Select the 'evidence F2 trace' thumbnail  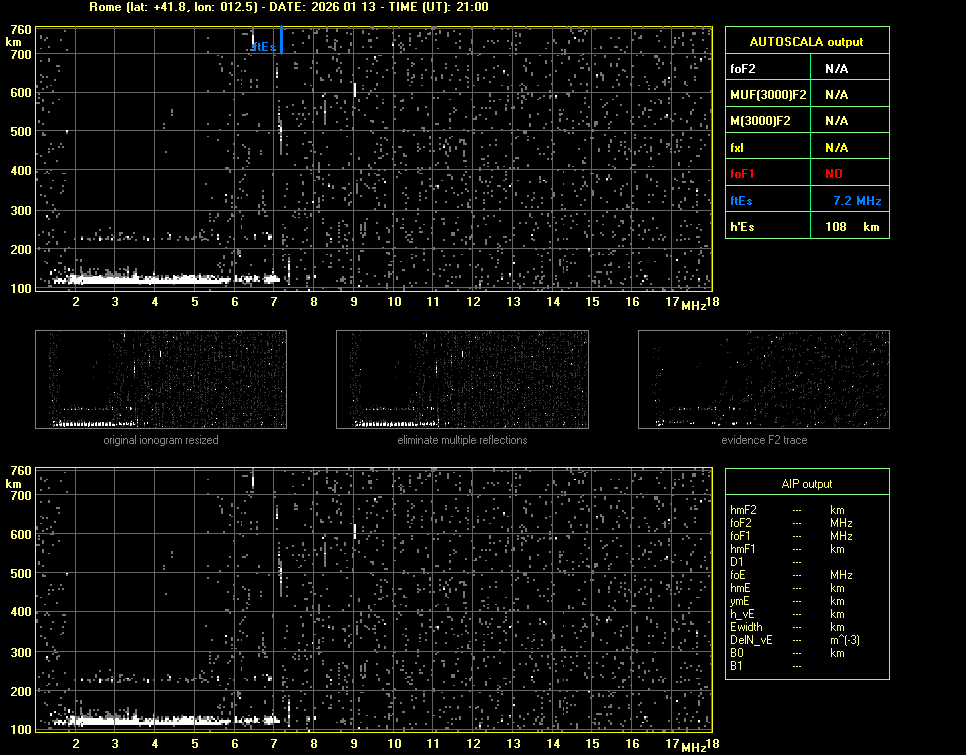[x=764, y=379]
